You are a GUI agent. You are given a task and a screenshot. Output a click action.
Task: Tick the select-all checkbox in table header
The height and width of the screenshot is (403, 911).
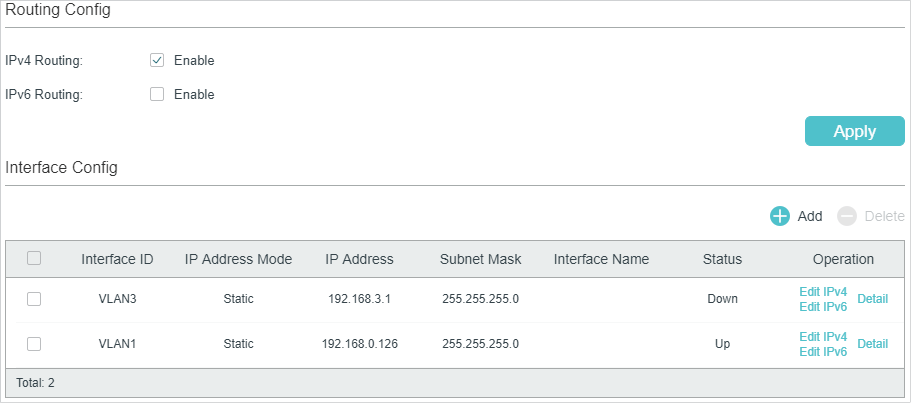tap(34, 258)
